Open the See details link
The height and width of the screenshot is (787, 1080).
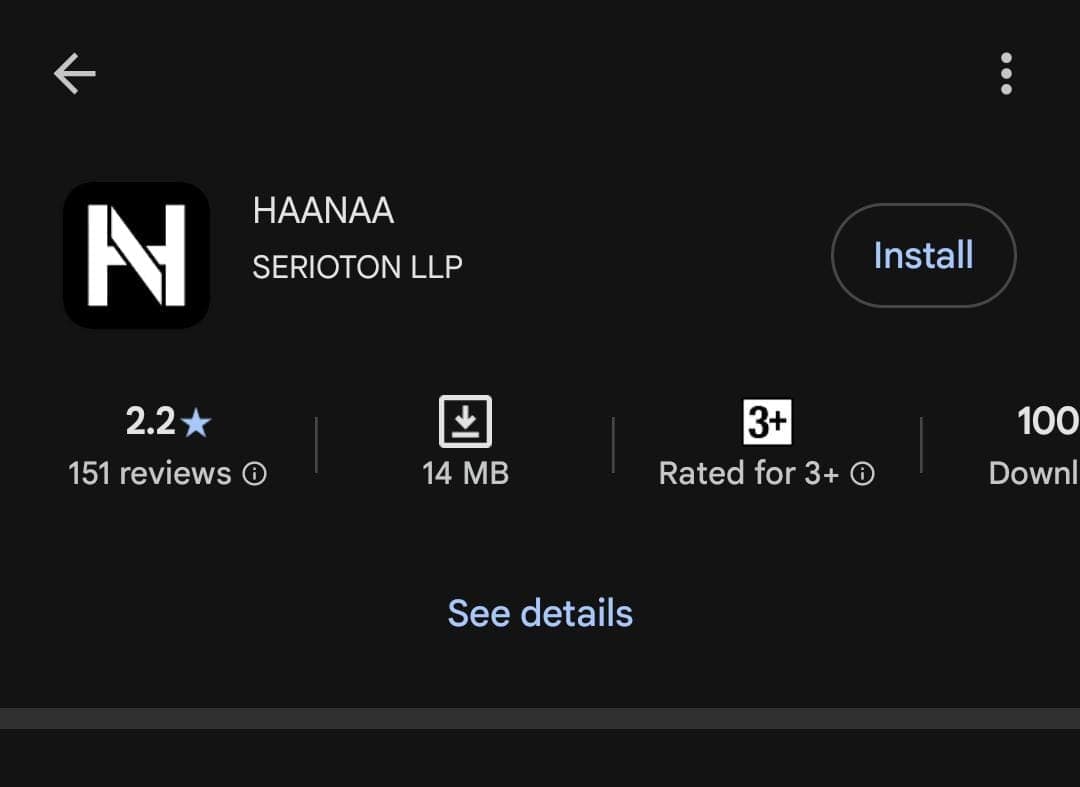click(x=540, y=613)
